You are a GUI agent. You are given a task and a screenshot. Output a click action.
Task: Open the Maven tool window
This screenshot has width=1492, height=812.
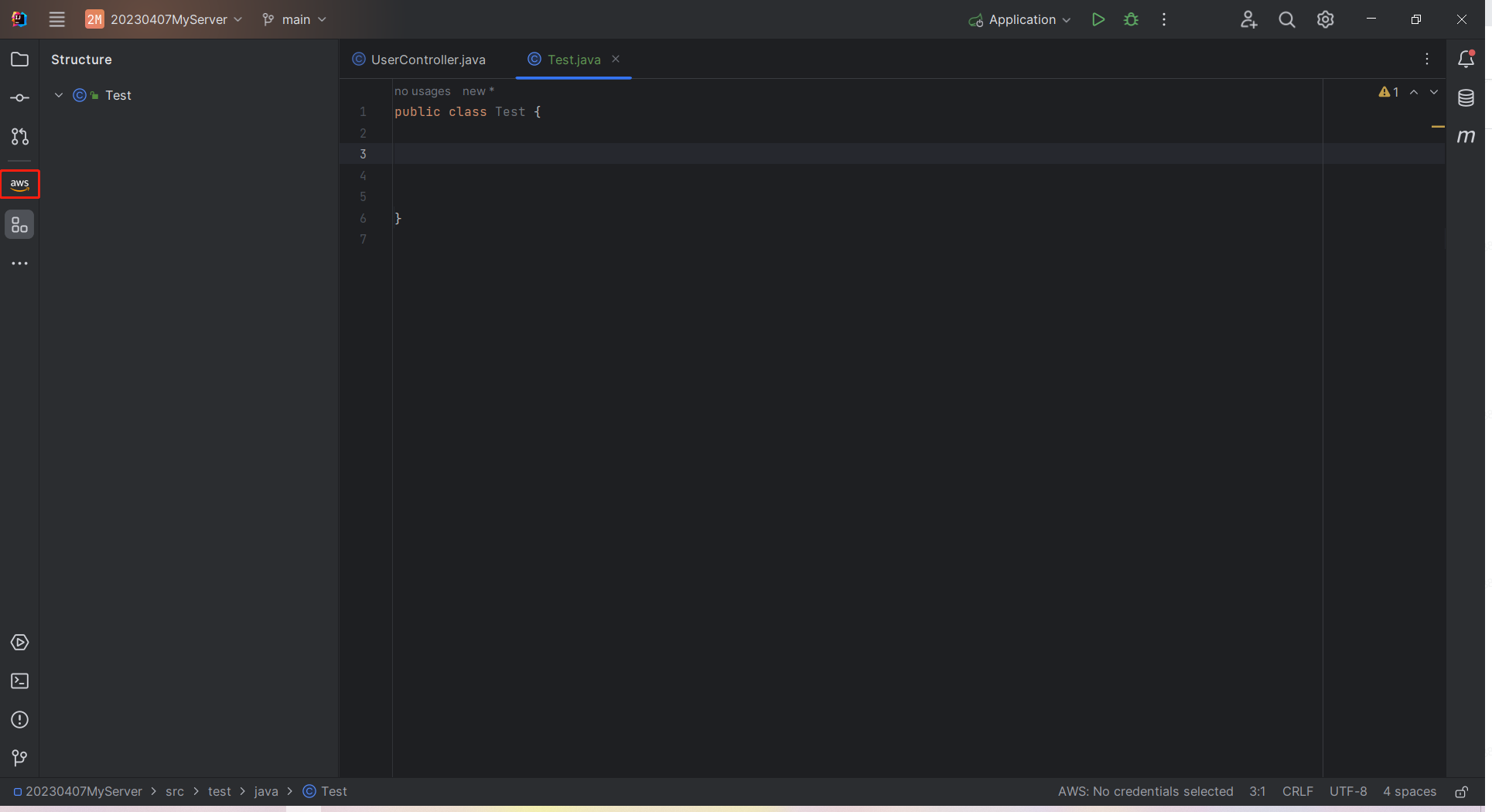[x=1466, y=137]
